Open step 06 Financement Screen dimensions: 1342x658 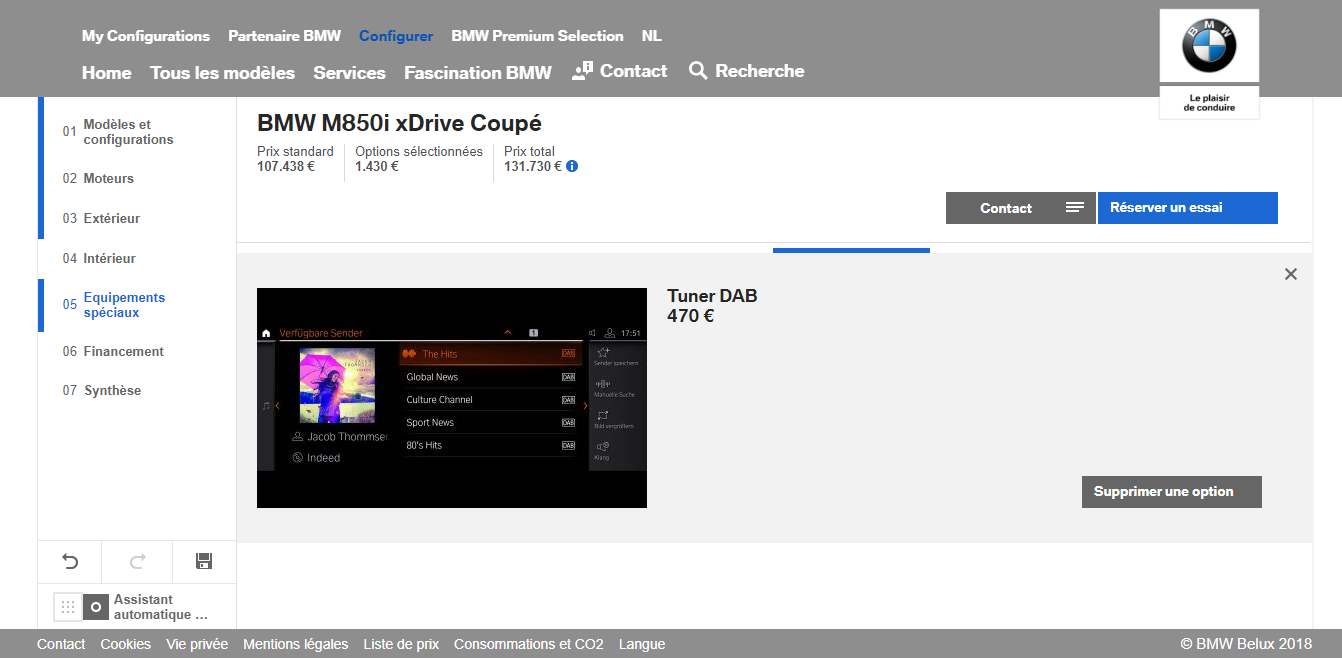pos(123,352)
